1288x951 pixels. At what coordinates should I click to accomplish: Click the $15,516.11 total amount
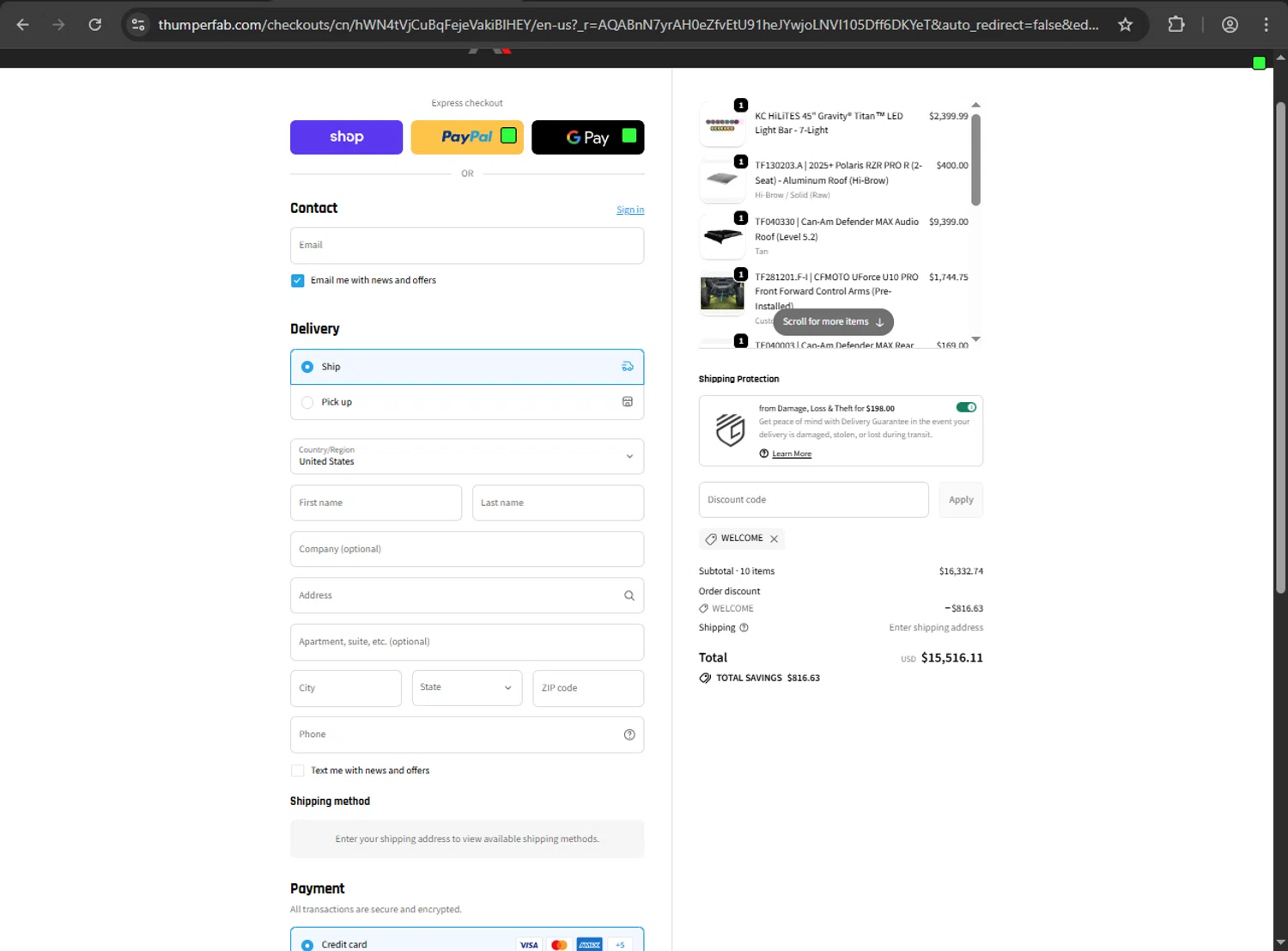tap(951, 658)
